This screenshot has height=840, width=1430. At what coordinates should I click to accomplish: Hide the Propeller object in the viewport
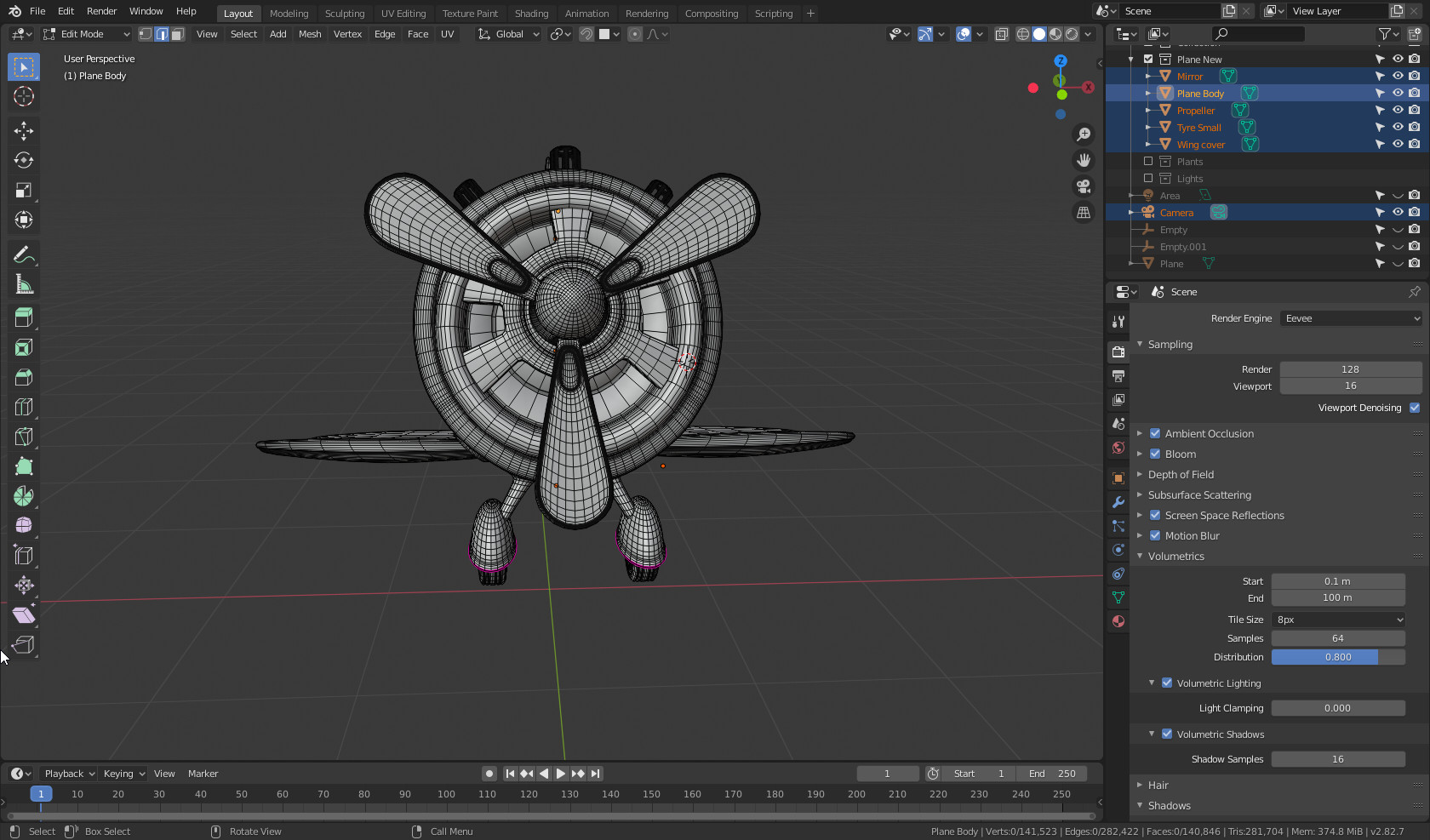tap(1396, 110)
